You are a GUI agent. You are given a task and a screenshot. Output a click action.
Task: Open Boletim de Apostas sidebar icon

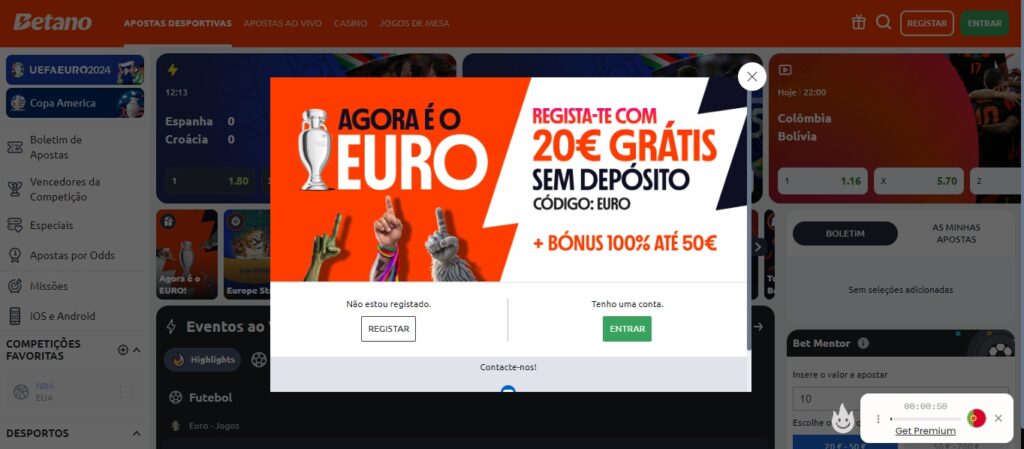pyautogui.click(x=14, y=147)
